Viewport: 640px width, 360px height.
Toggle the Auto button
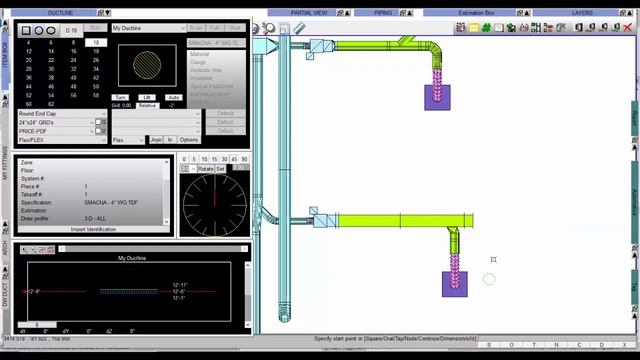point(173,98)
